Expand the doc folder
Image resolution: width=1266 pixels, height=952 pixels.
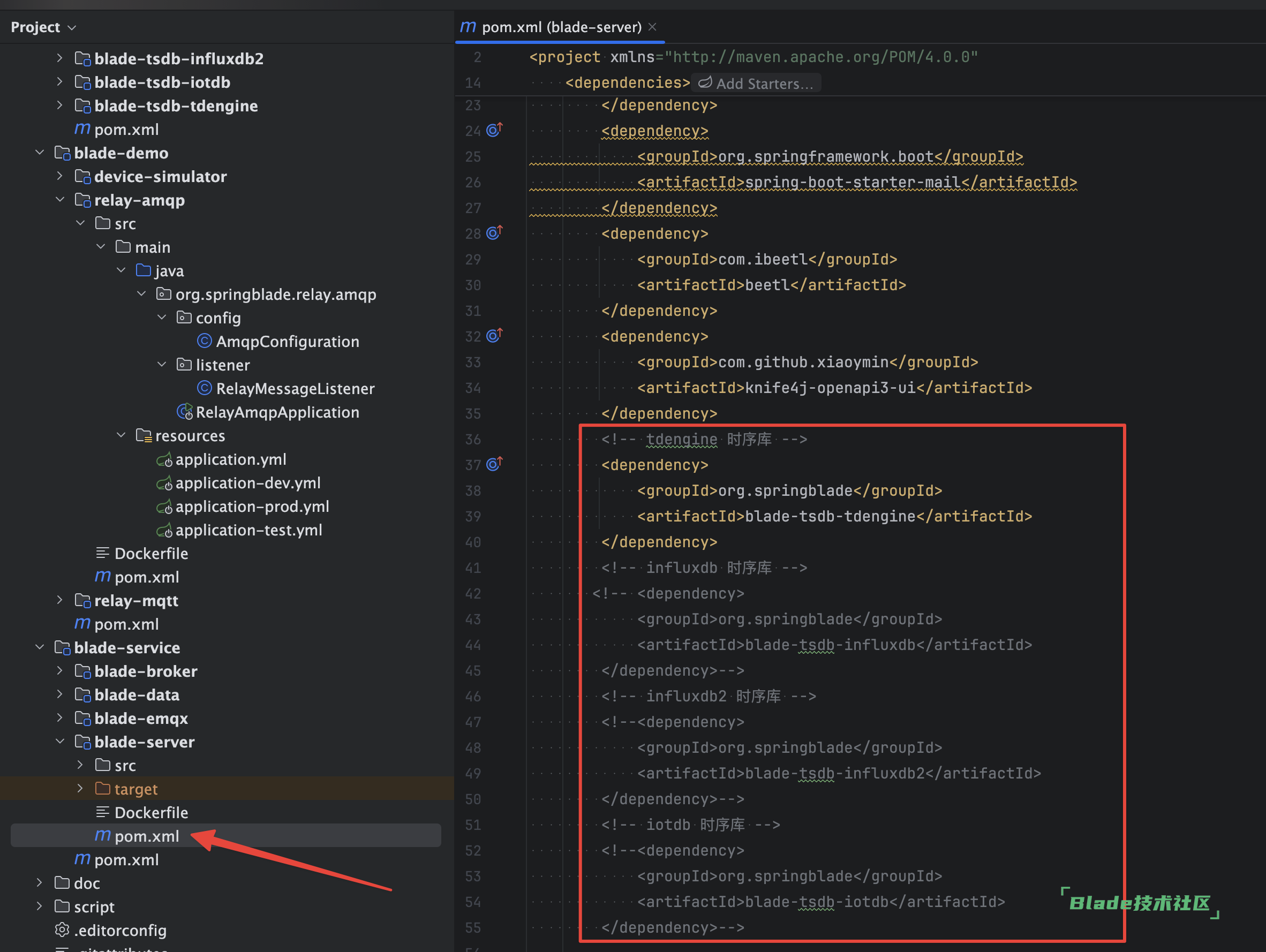pos(40,883)
